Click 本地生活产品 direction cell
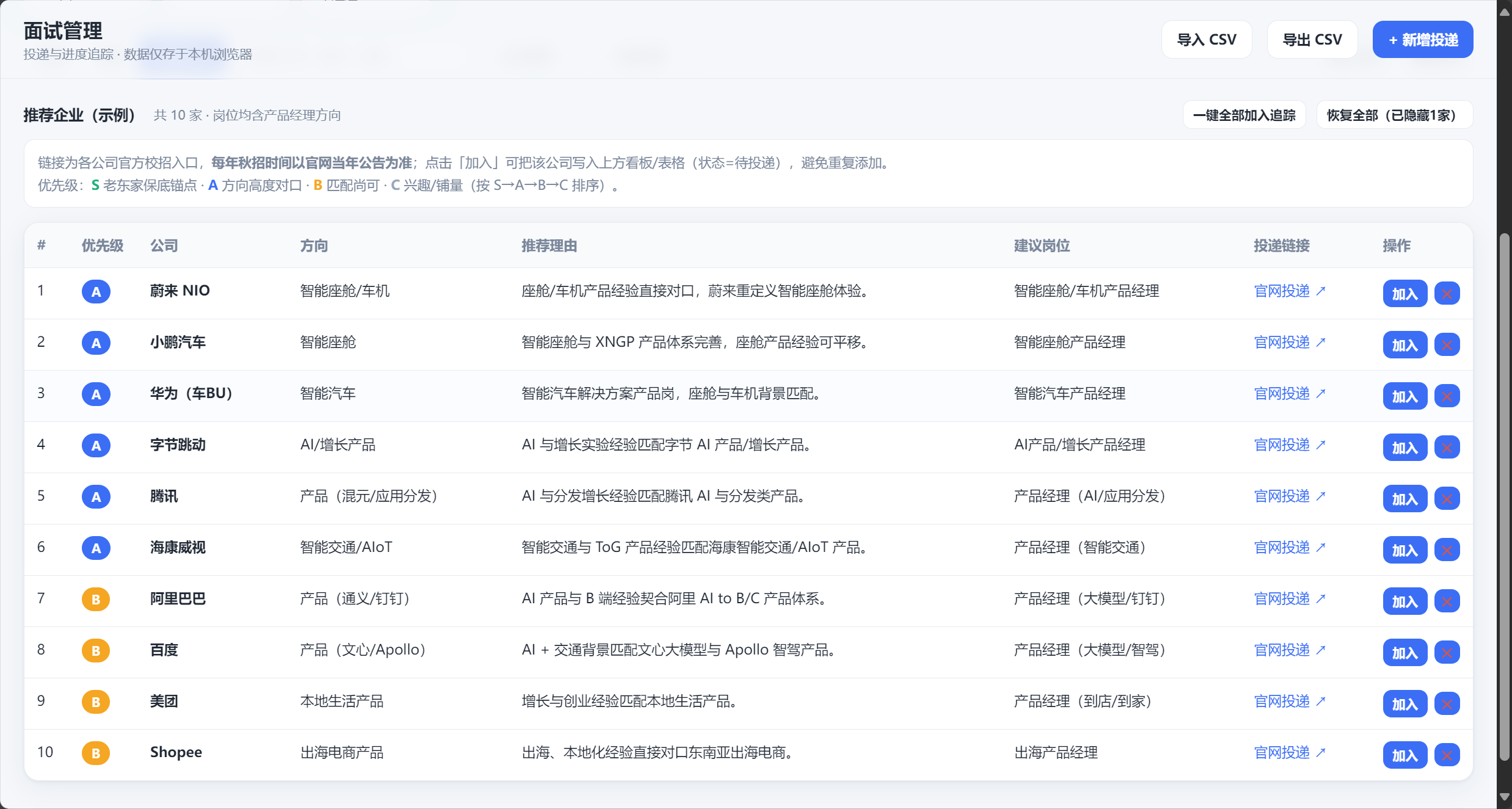Image resolution: width=1512 pixels, height=809 pixels. [x=341, y=702]
